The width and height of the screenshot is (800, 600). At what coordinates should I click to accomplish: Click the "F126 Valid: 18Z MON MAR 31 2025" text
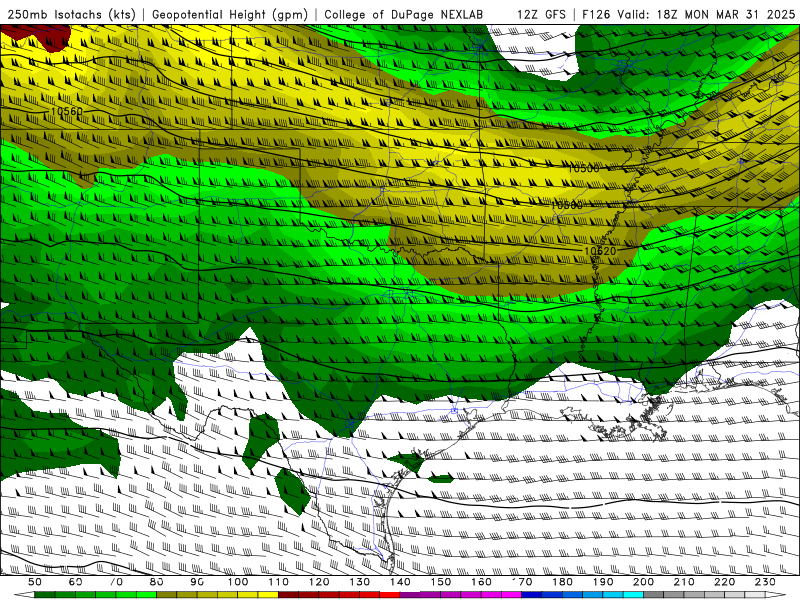[x=688, y=14]
